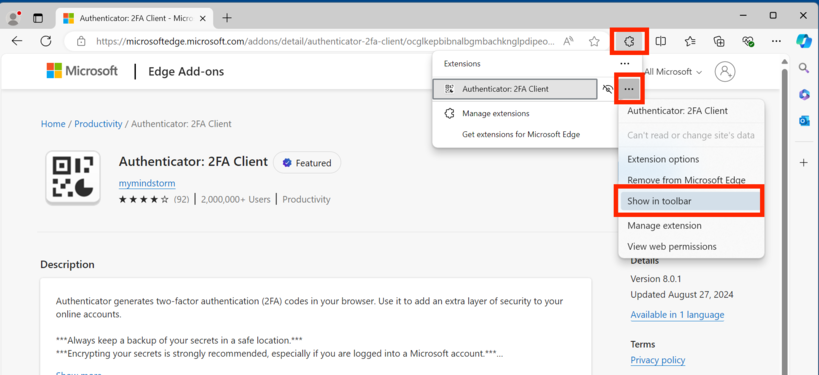Open sidebar Outlook icon
Image resolution: width=819 pixels, height=375 pixels.
point(804,121)
